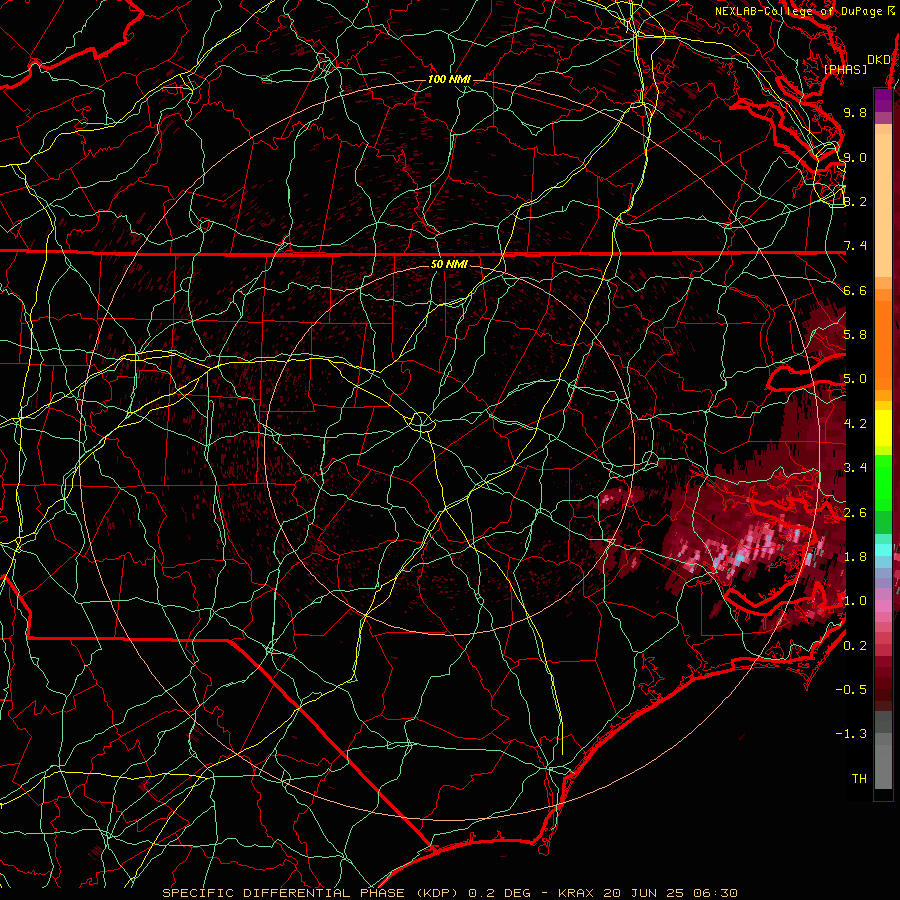Click the 8.2 value on the color scale

[855, 201]
